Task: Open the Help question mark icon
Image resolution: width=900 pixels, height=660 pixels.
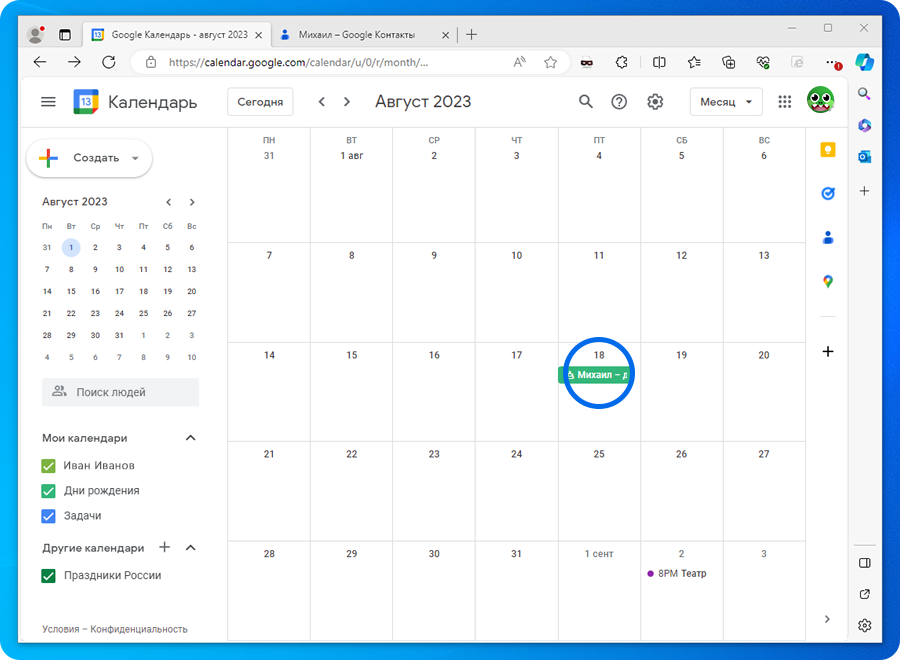Action: coord(620,102)
